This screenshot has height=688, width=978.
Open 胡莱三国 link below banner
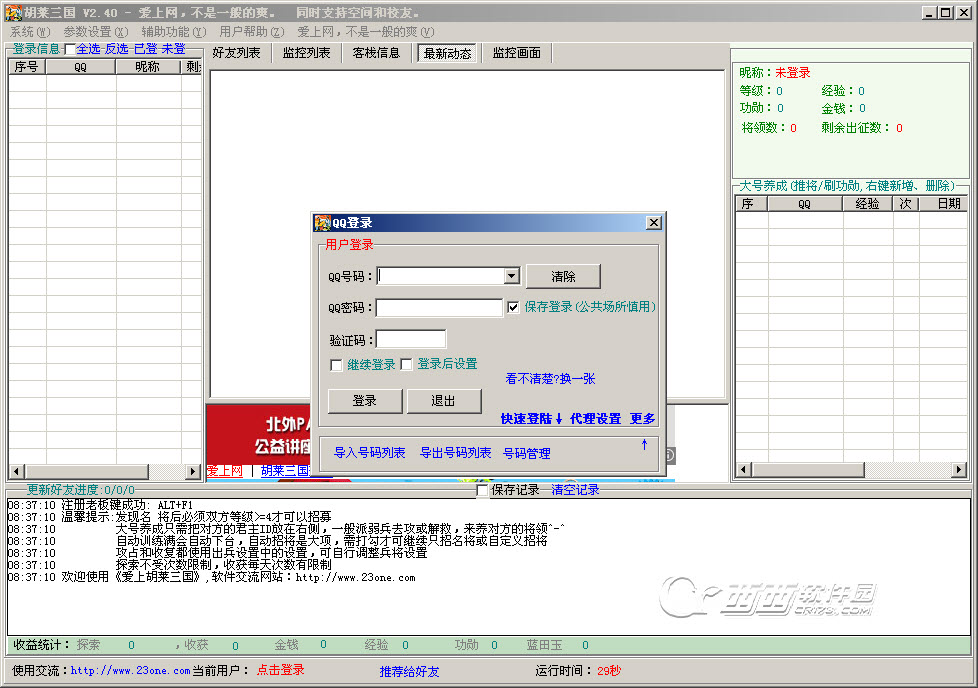[x=285, y=471]
